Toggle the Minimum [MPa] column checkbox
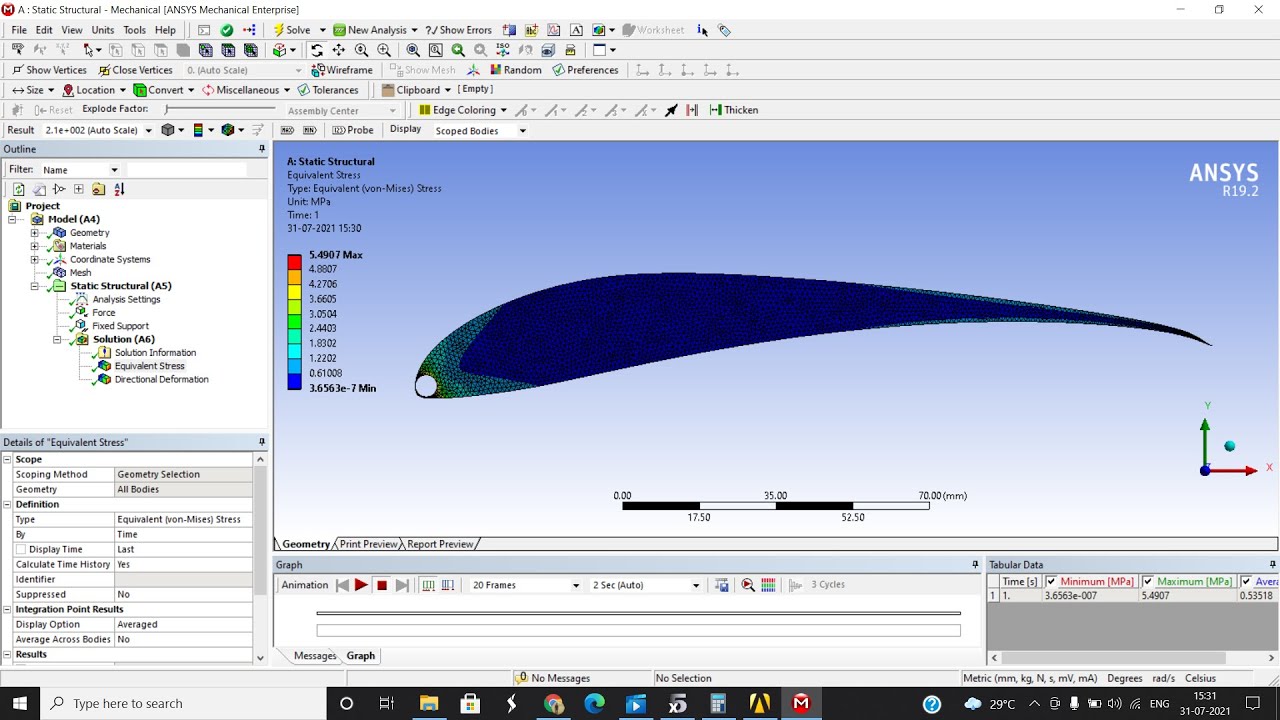The image size is (1280, 720). click(x=1051, y=581)
